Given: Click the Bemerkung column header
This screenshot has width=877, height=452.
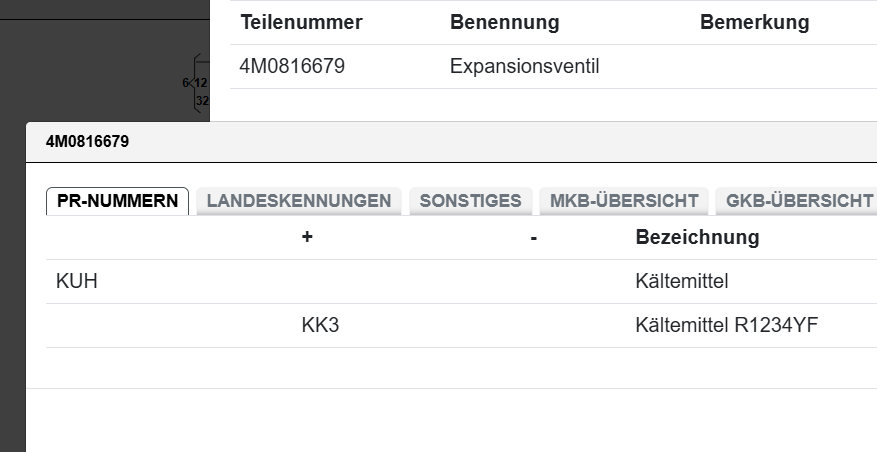Looking at the screenshot, I should click(754, 22).
